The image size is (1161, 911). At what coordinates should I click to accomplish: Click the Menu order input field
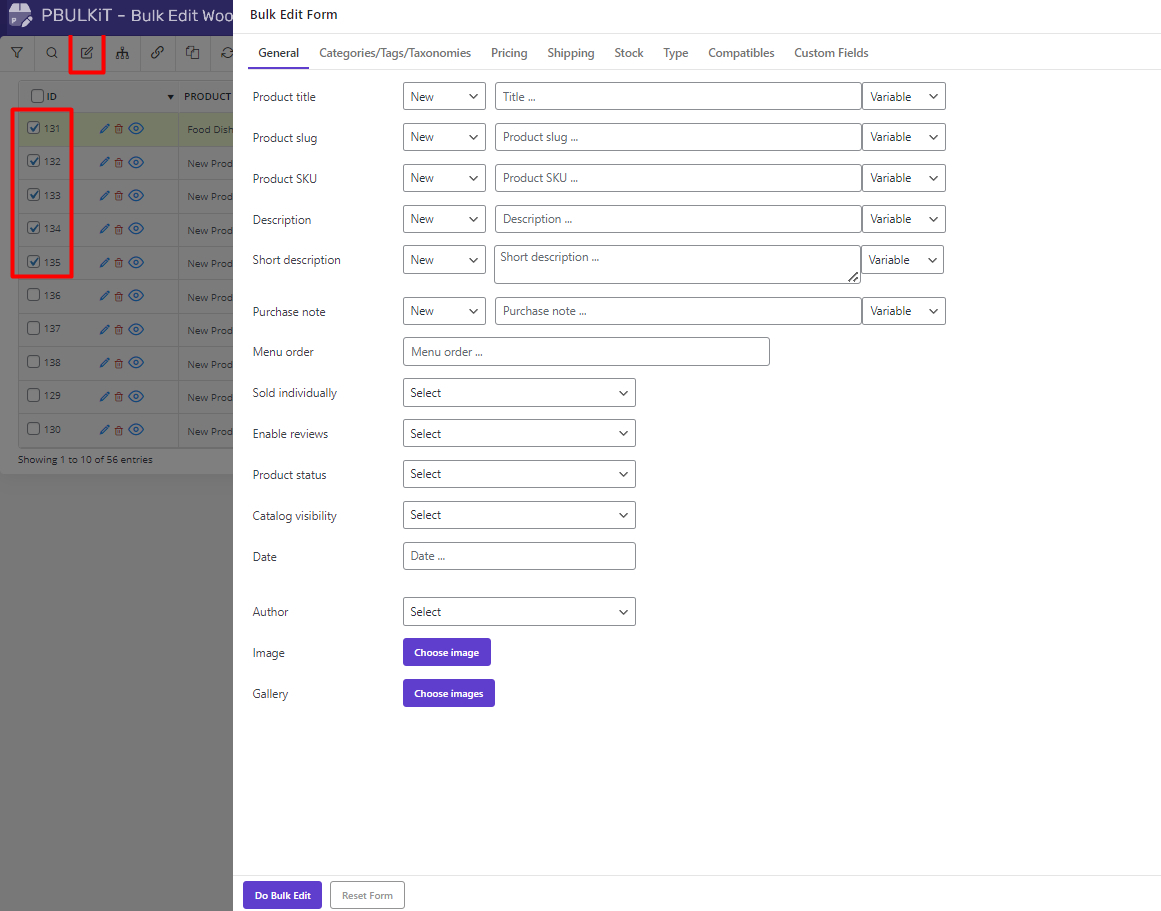(586, 351)
